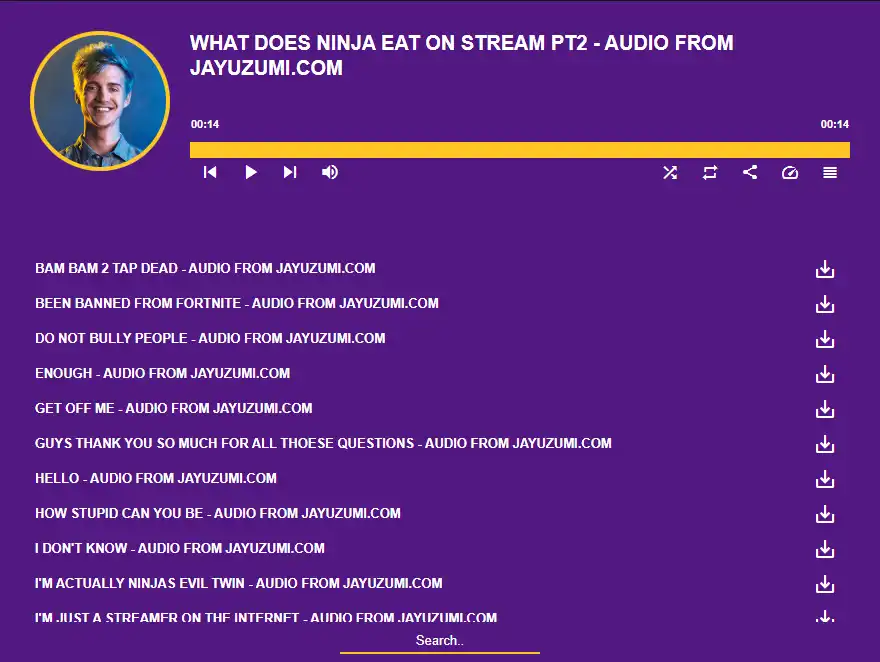
Task: Skip to the next track
Action: 290,172
